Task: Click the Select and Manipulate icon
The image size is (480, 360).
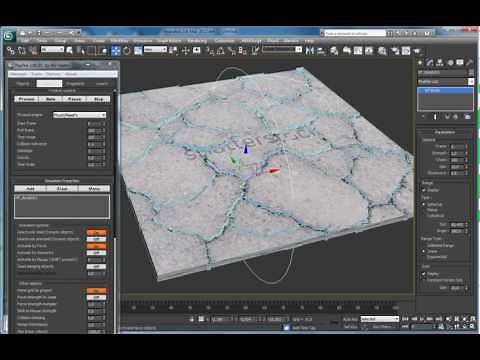Action: (x=185, y=50)
